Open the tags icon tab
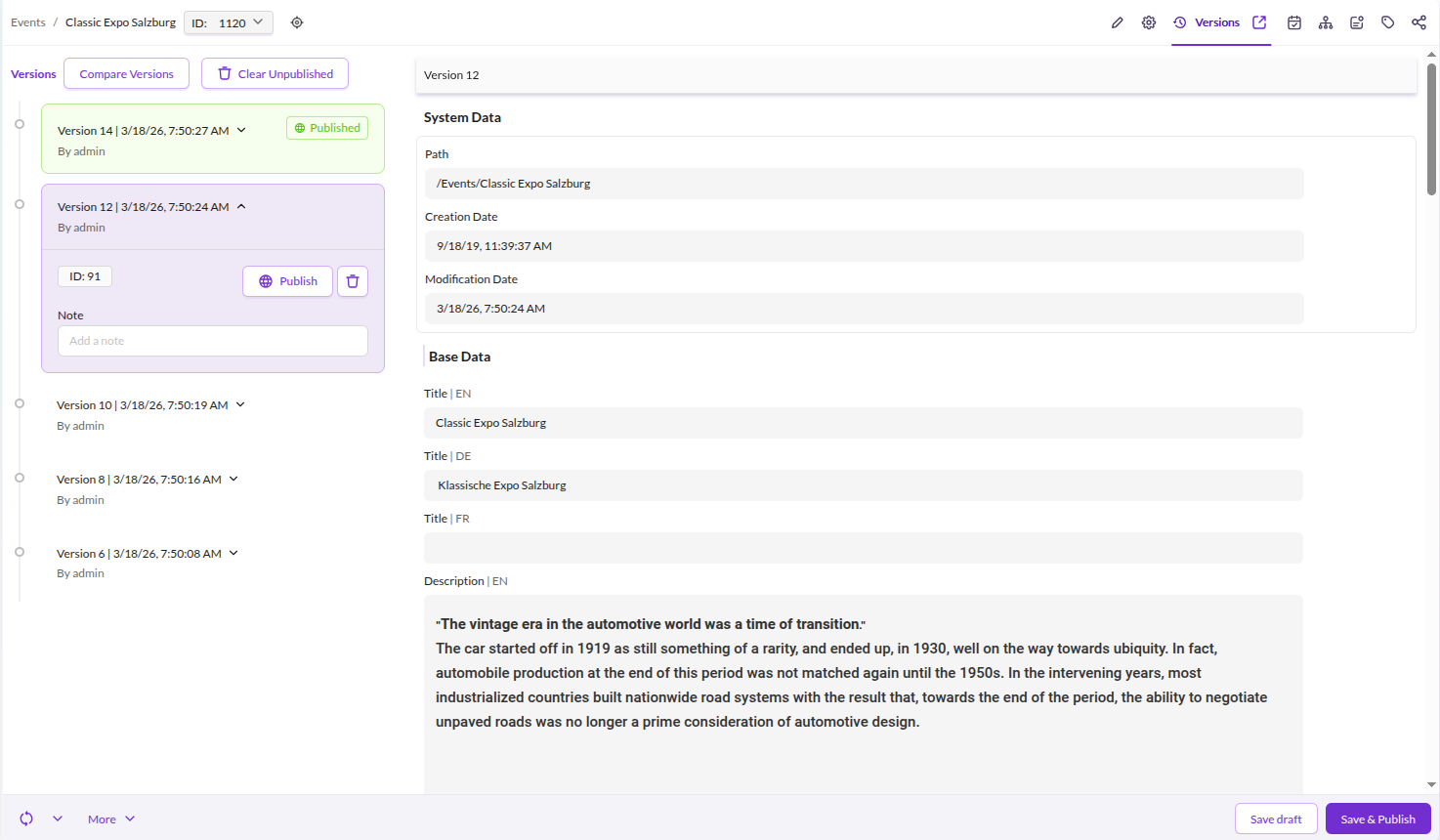The height and width of the screenshot is (840, 1440). pos(1387,22)
